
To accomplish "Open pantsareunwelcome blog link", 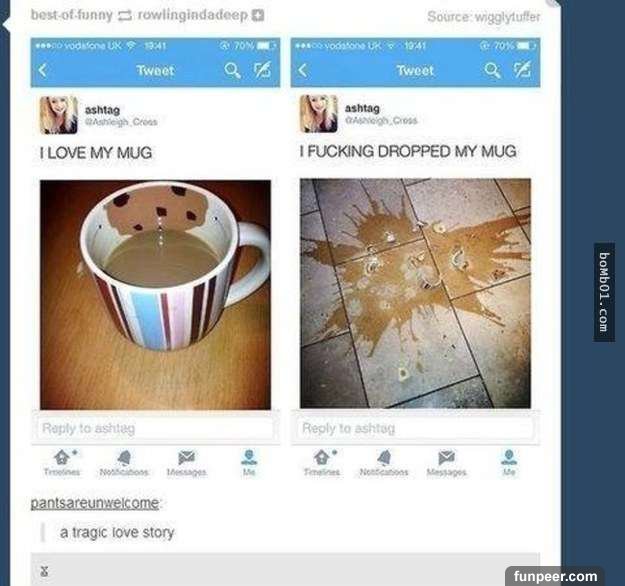I will [94, 503].
